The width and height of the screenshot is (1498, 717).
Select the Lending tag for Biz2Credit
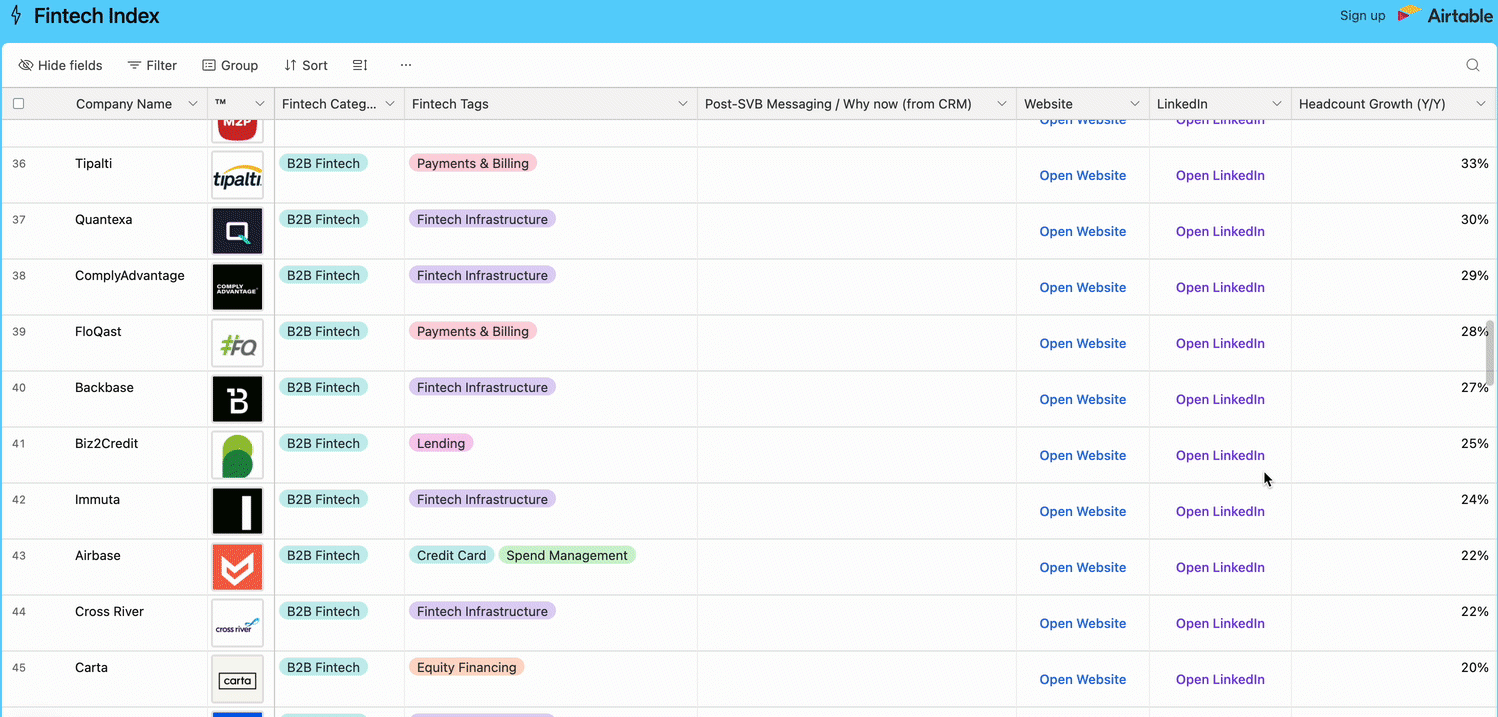tap(441, 444)
